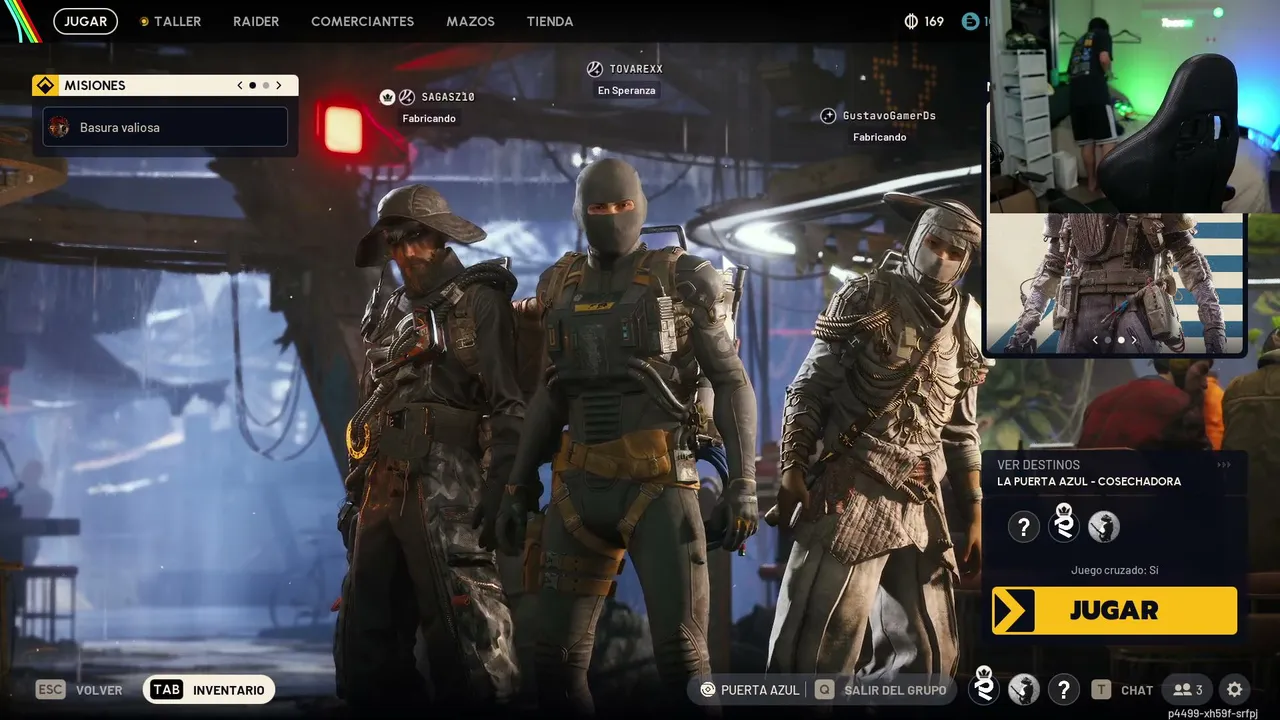Click the crowned squad leader emblem in play panel
This screenshot has width=1280, height=720.
1064,523
